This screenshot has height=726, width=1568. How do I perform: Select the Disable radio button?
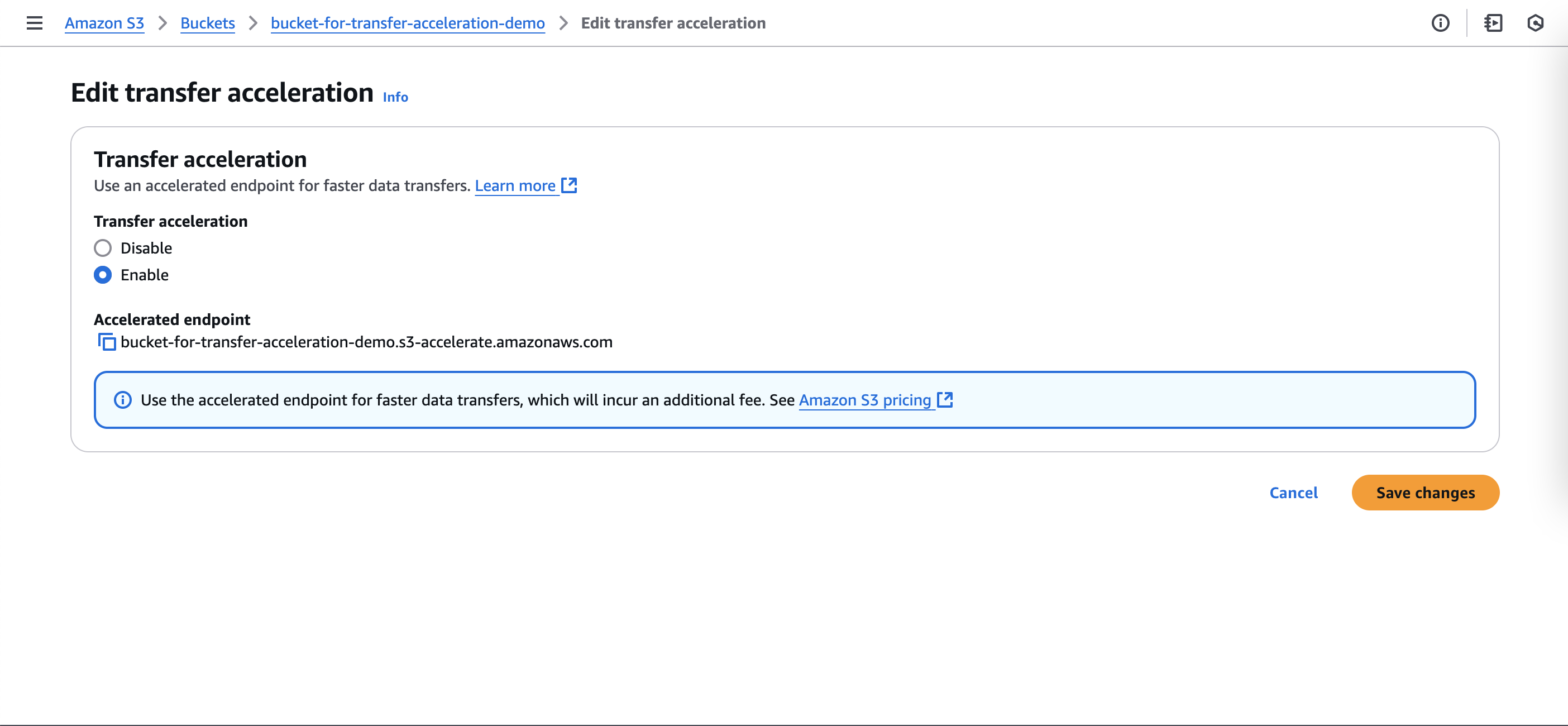[103, 249]
